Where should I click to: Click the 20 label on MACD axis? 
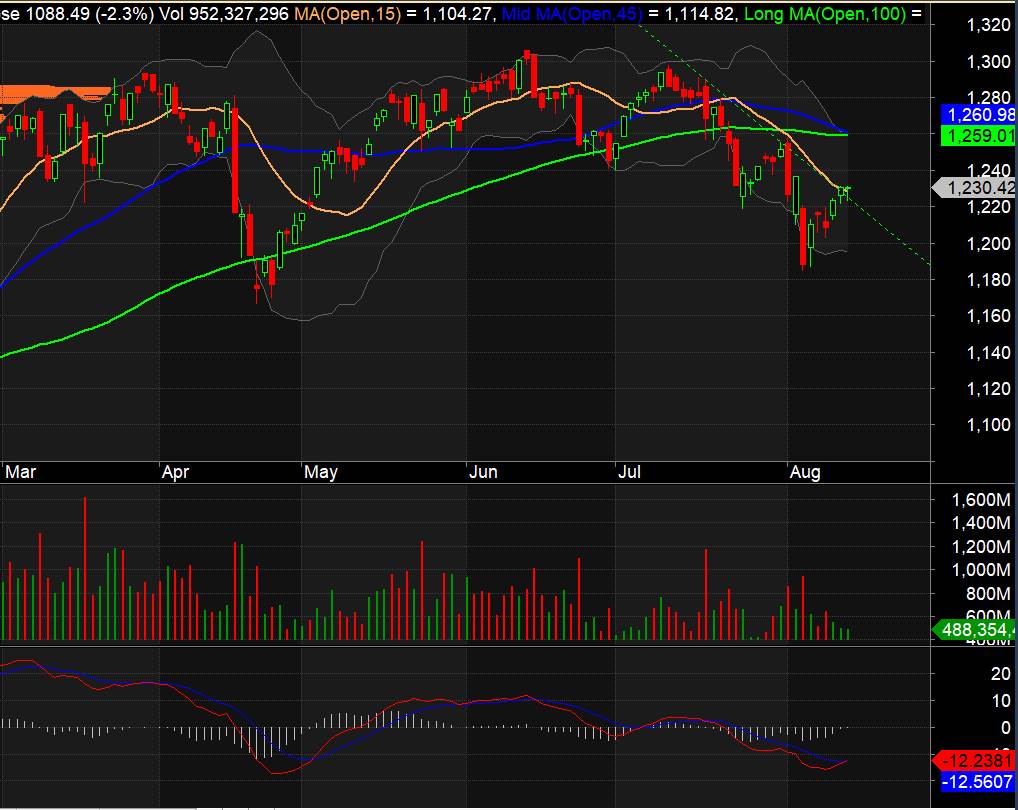coord(1000,674)
